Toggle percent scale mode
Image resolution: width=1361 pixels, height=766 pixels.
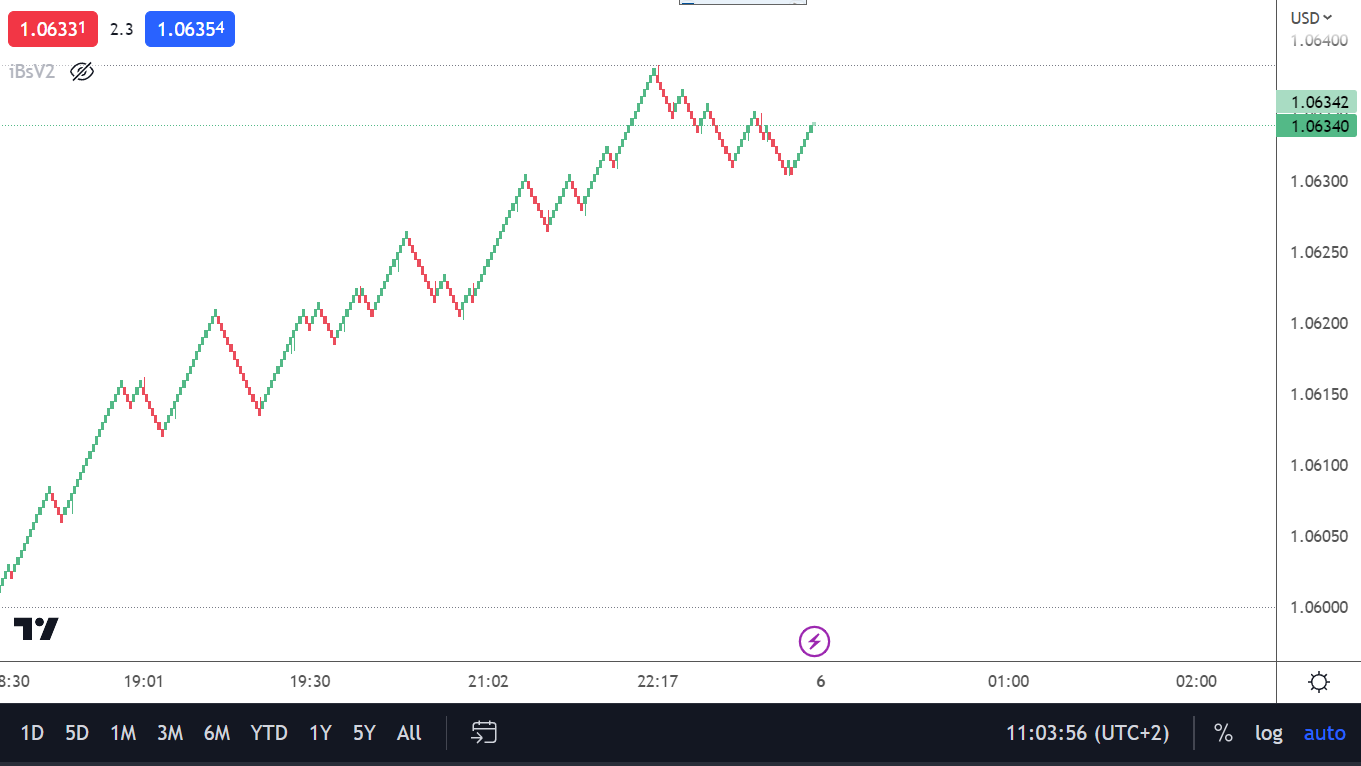click(1223, 733)
